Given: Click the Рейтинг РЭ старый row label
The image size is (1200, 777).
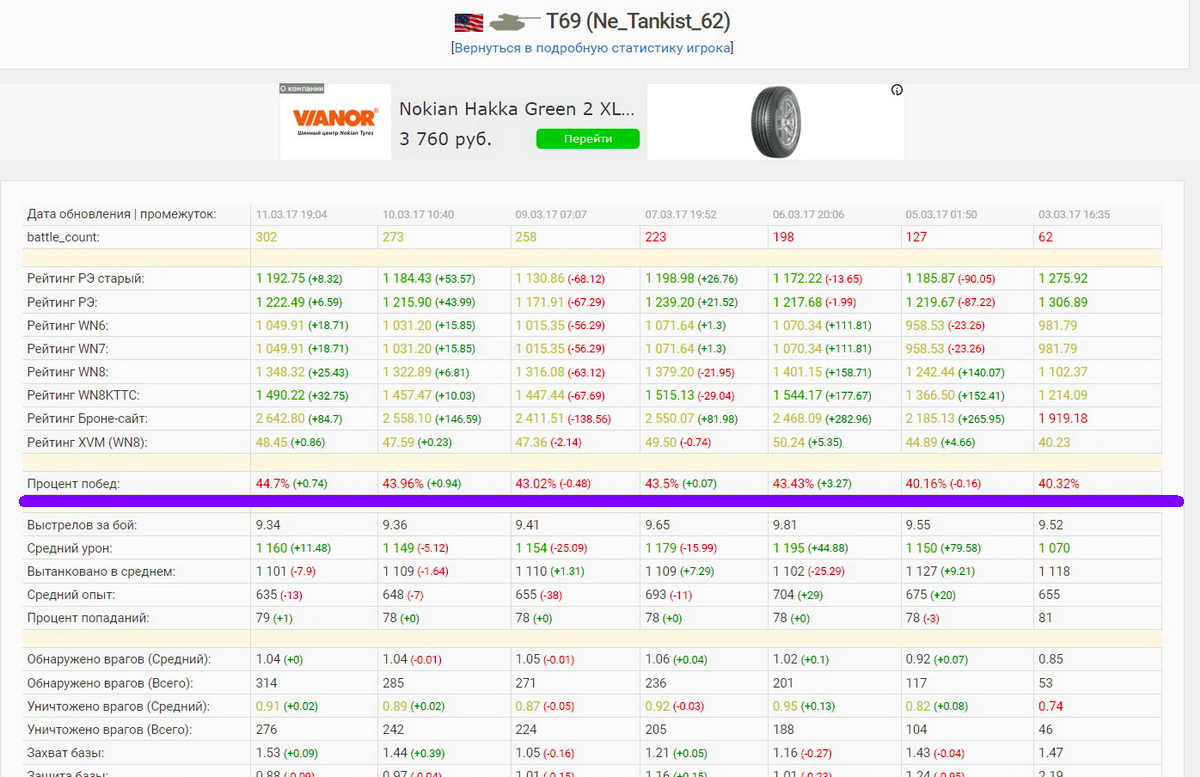Looking at the screenshot, I should point(86,278).
